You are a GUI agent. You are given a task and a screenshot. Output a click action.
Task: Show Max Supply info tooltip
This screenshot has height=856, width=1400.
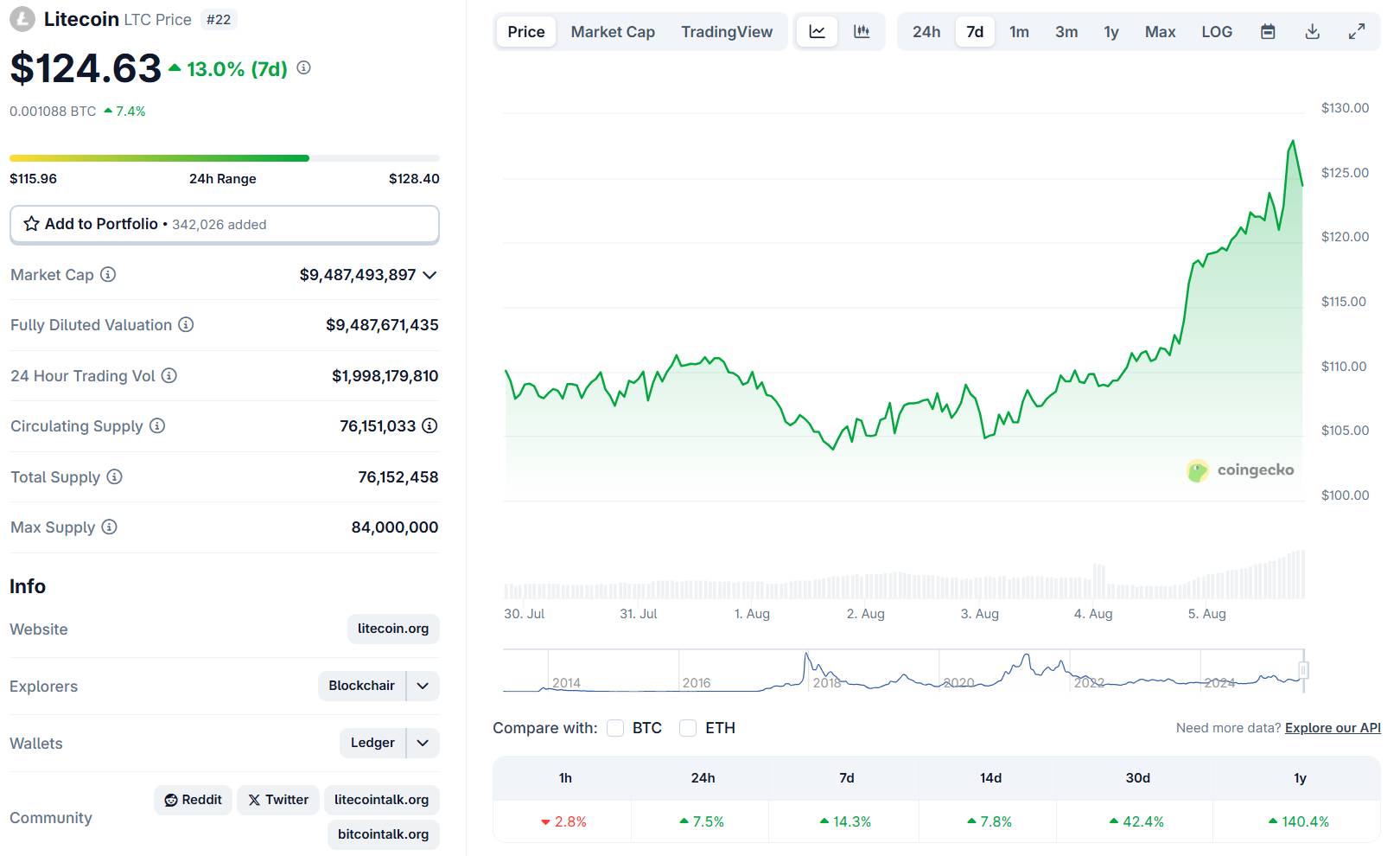(x=109, y=527)
